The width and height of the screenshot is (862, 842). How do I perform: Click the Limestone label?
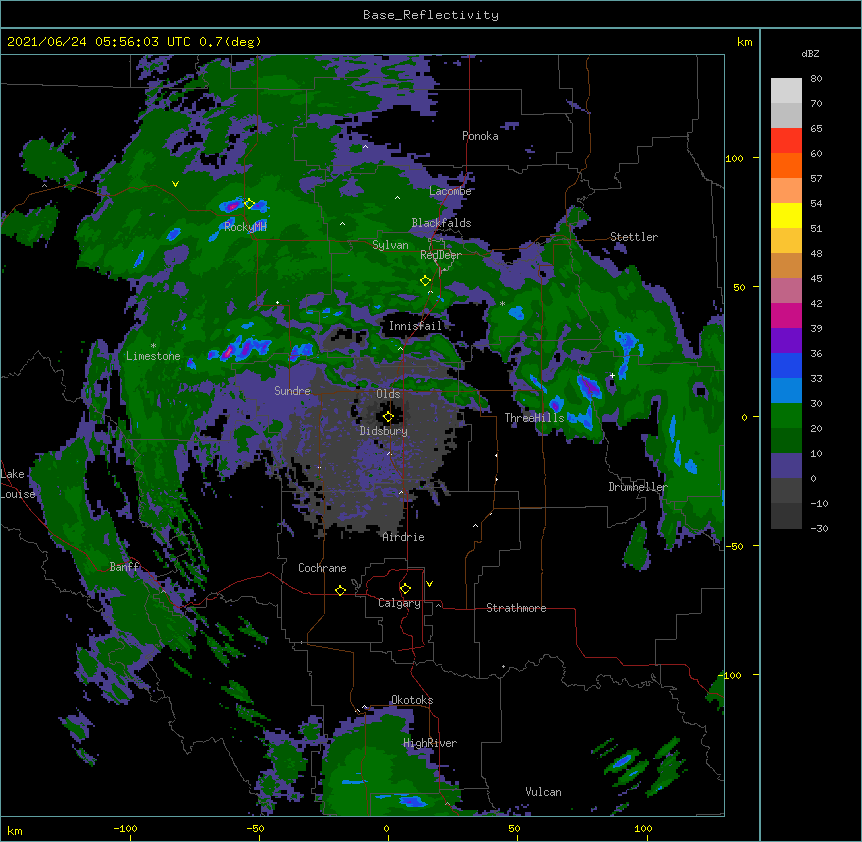click(x=153, y=356)
